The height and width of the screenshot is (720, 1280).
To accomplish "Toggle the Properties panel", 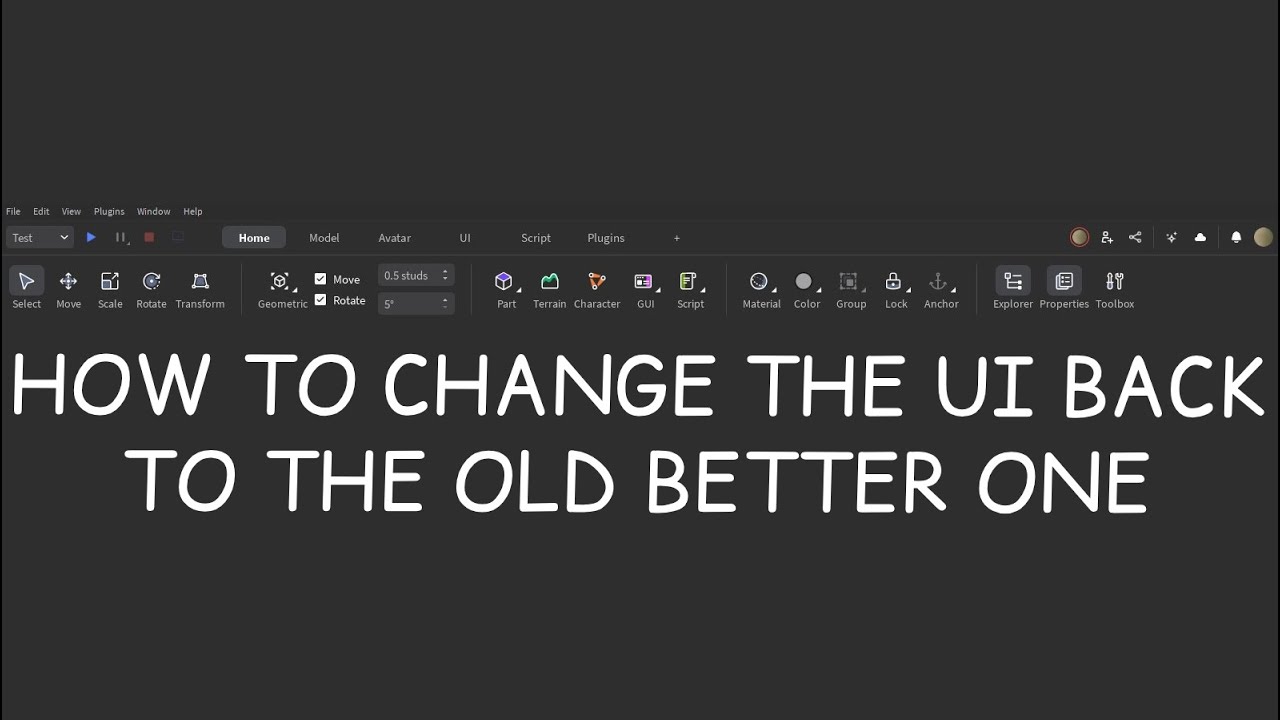I will (1064, 289).
